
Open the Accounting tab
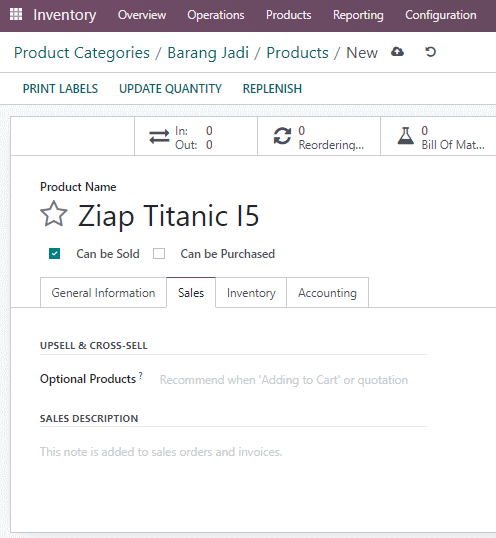click(x=327, y=293)
